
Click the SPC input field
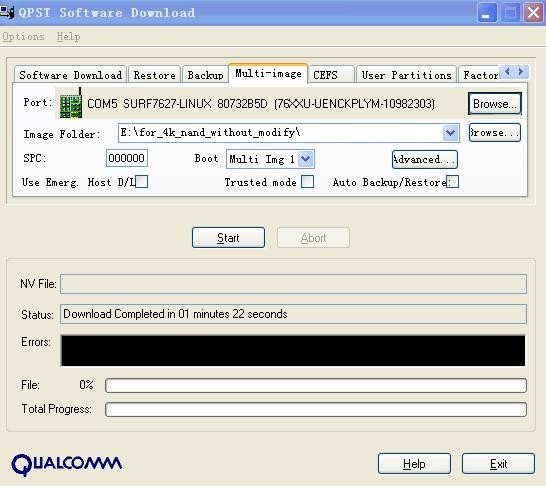click(x=127, y=158)
